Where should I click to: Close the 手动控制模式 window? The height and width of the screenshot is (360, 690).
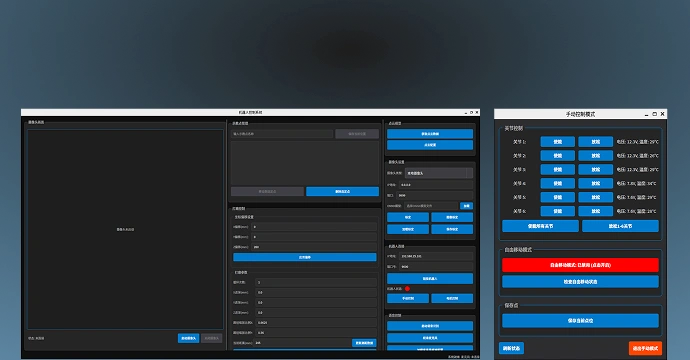[x=662, y=114]
